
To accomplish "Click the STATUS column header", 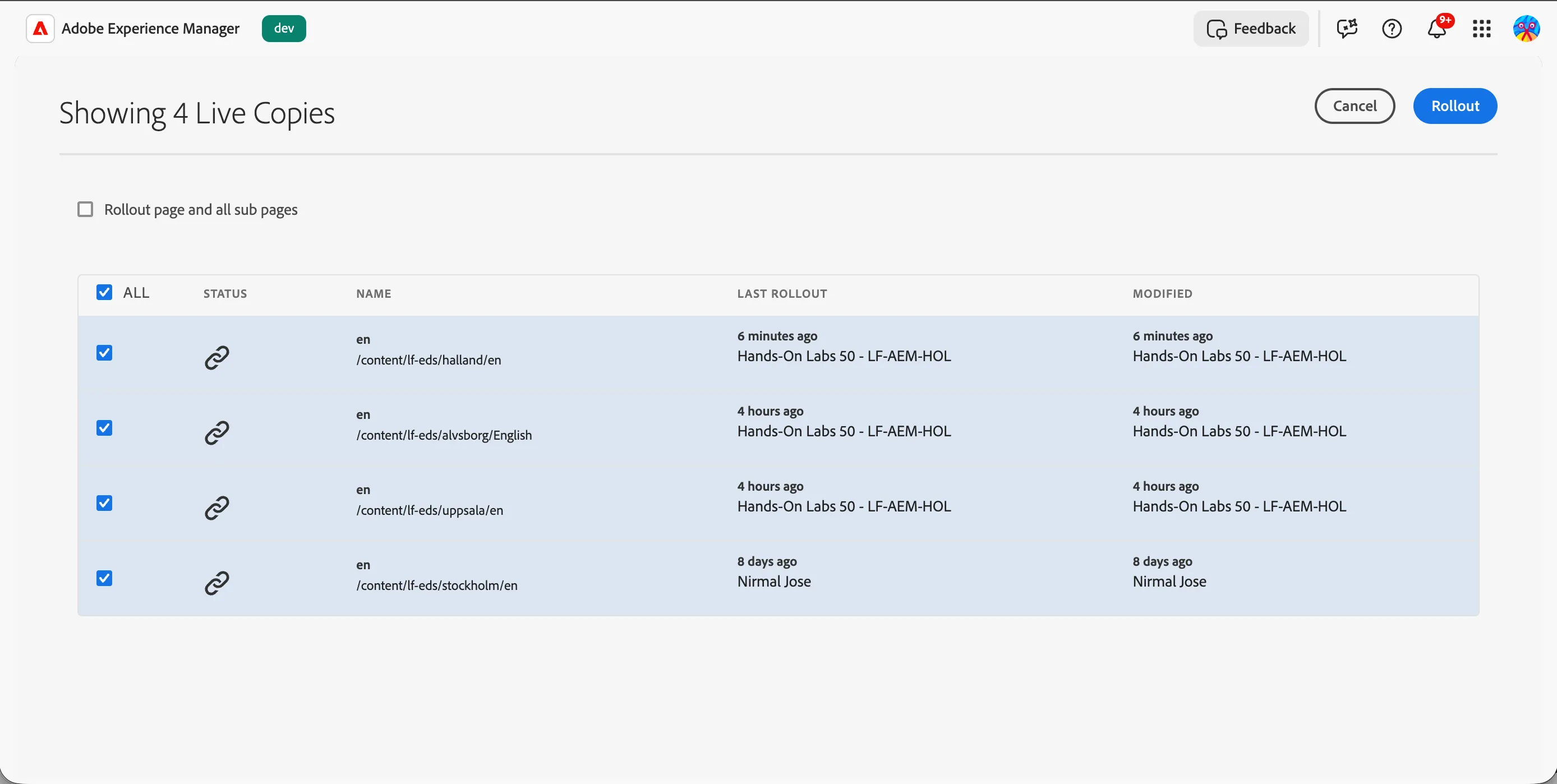I will pyautogui.click(x=225, y=294).
